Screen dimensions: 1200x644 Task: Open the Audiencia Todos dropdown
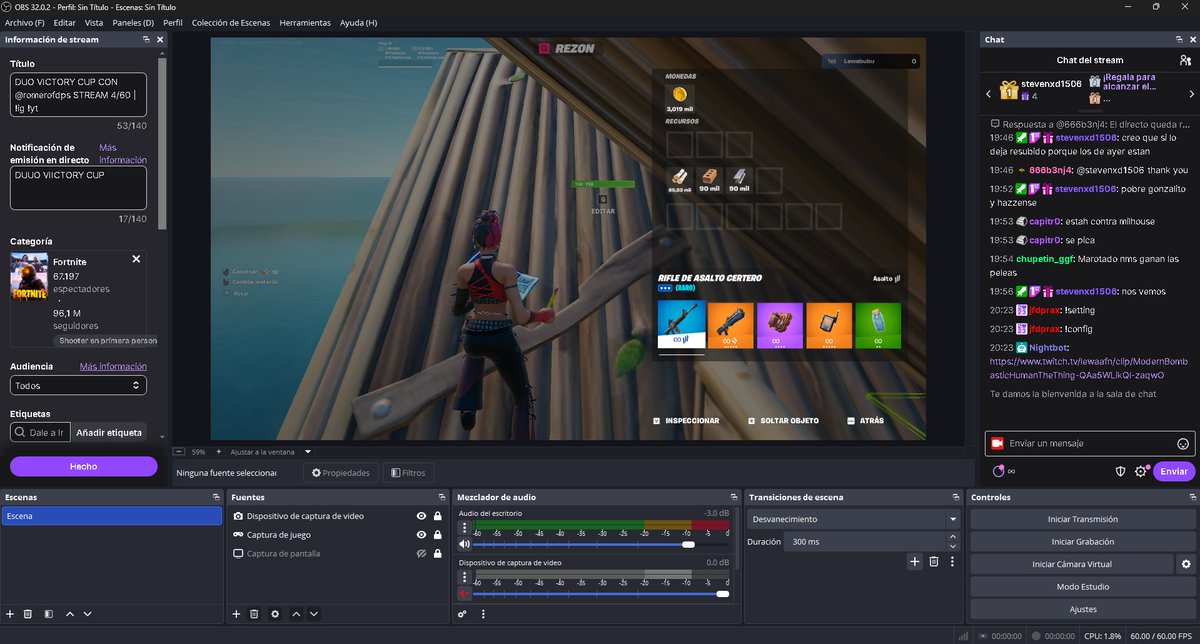pos(79,385)
